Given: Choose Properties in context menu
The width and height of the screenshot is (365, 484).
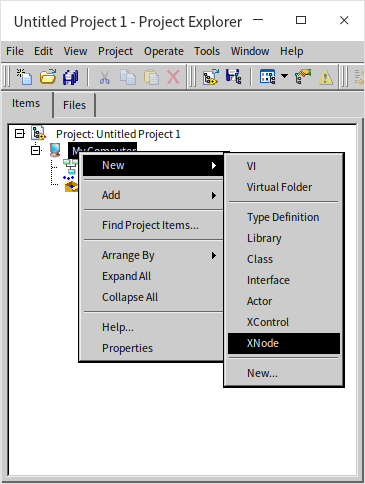Looking at the screenshot, I should [x=153, y=348].
